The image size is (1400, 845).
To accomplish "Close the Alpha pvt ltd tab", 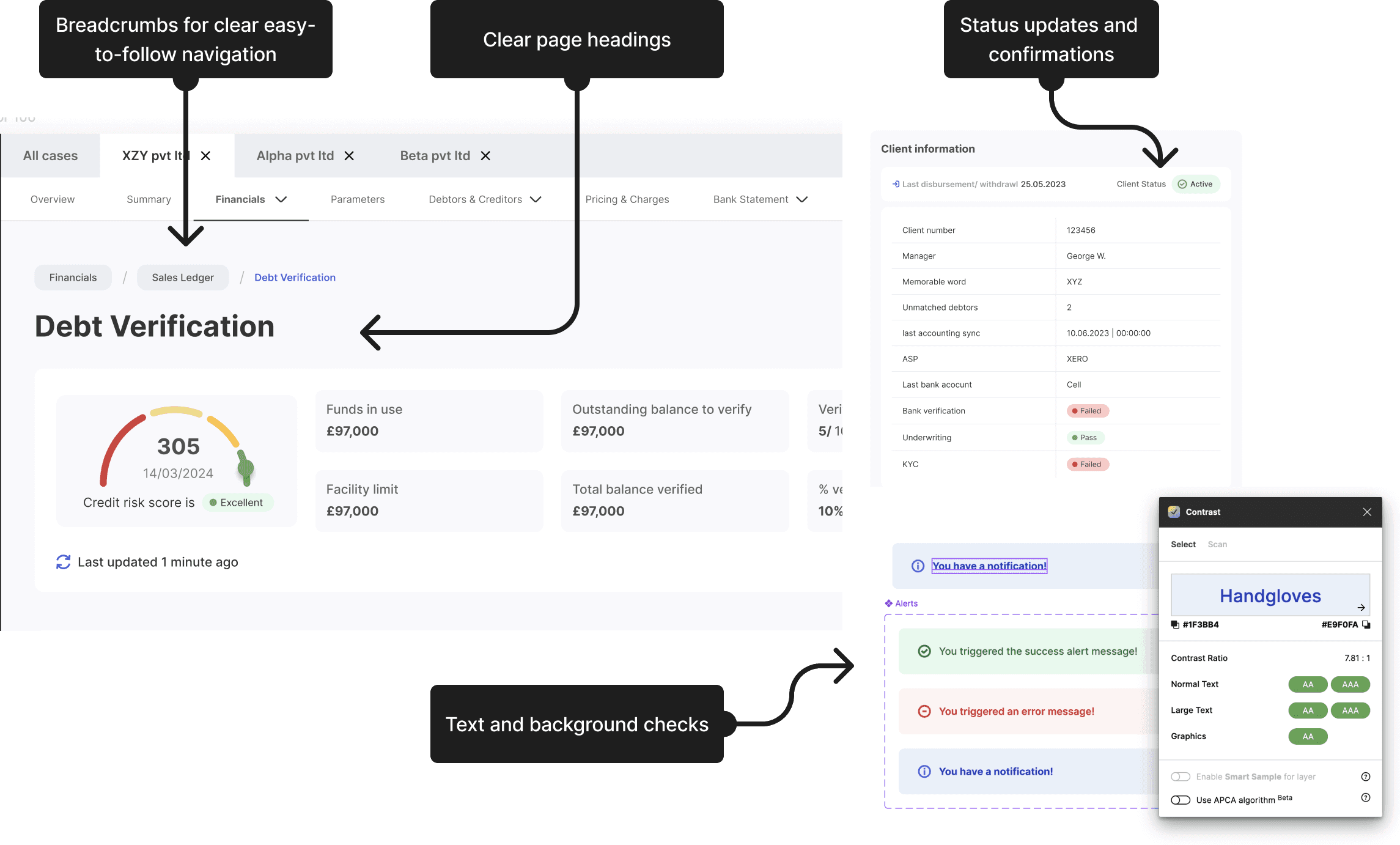I will pos(349,156).
